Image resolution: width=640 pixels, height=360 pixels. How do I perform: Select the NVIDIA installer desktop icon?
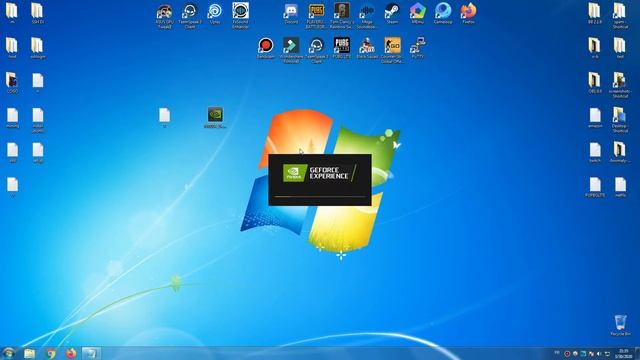[215, 118]
